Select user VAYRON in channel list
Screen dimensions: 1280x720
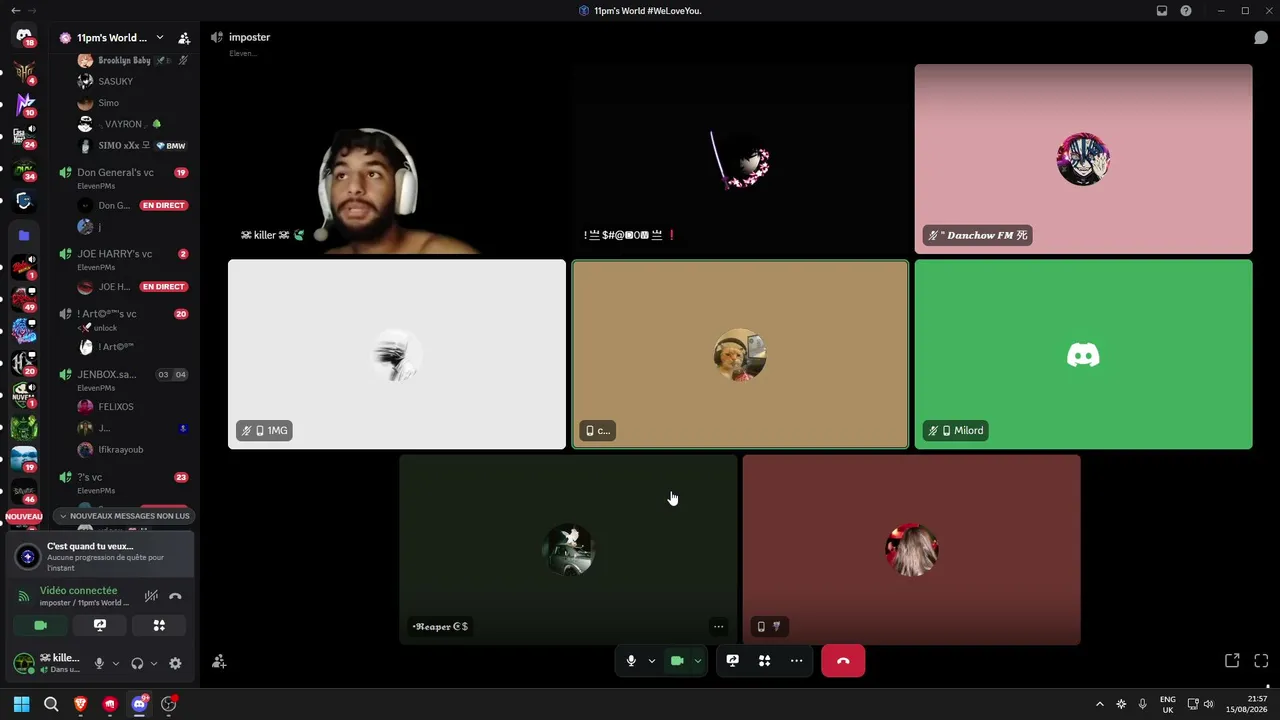tap(132, 124)
